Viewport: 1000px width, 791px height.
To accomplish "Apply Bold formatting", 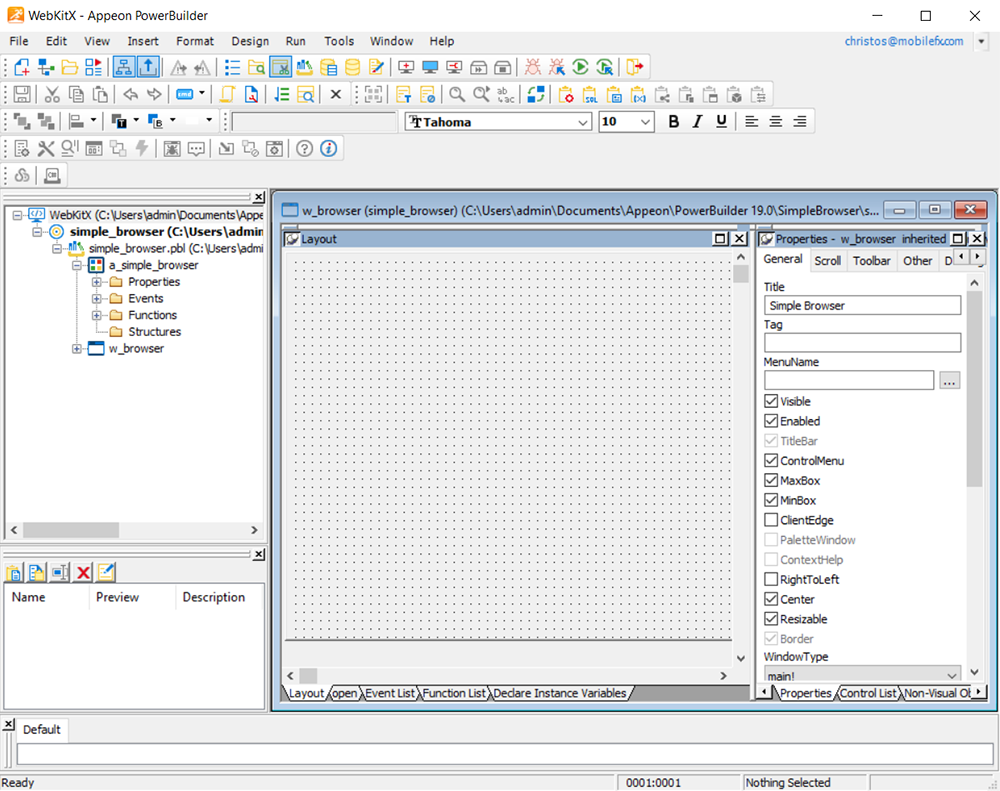I will click(673, 121).
